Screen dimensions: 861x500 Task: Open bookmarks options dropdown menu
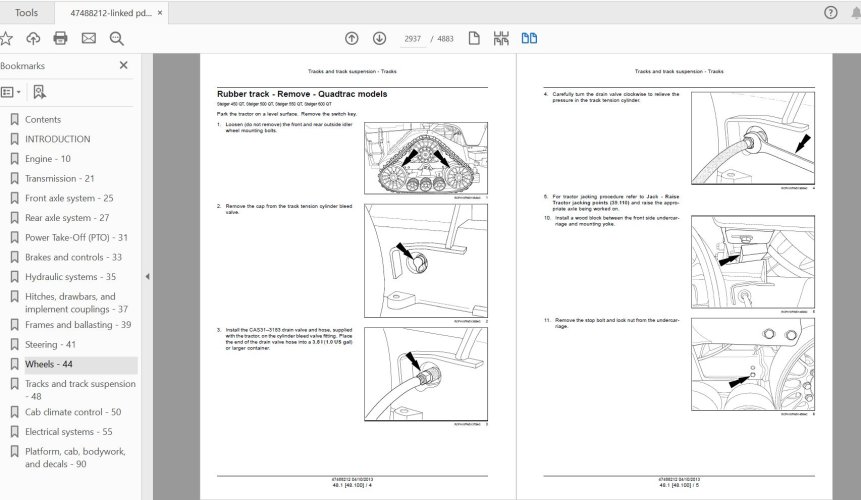point(11,92)
